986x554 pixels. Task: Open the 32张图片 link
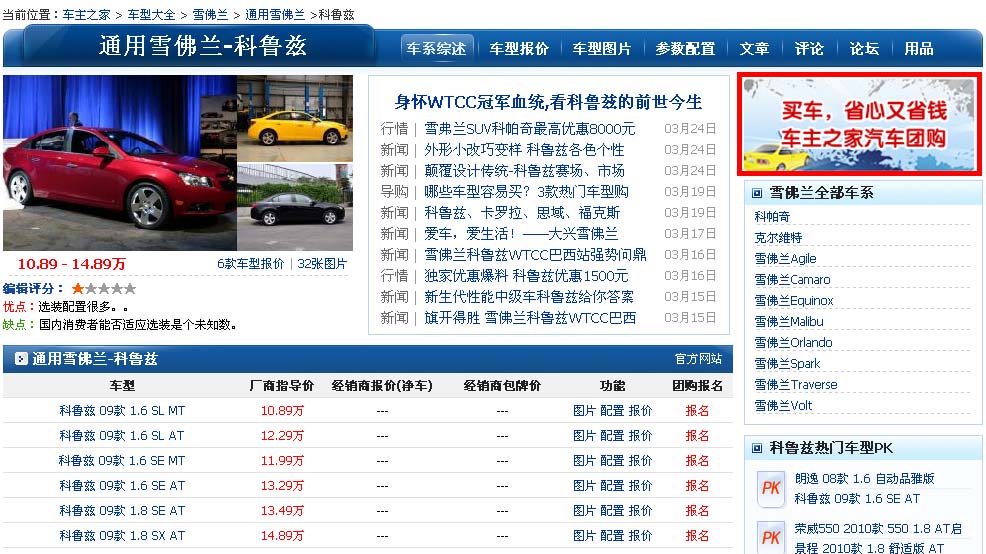tap(322, 263)
